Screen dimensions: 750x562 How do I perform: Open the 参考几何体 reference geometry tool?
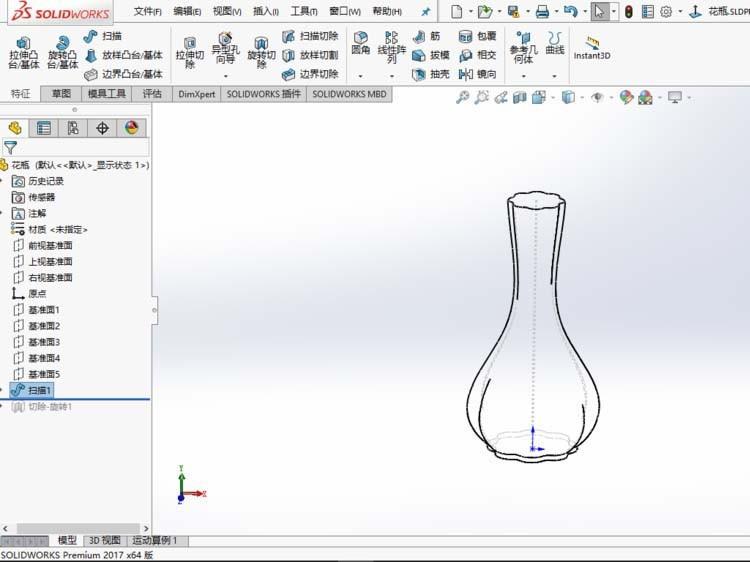click(x=523, y=47)
